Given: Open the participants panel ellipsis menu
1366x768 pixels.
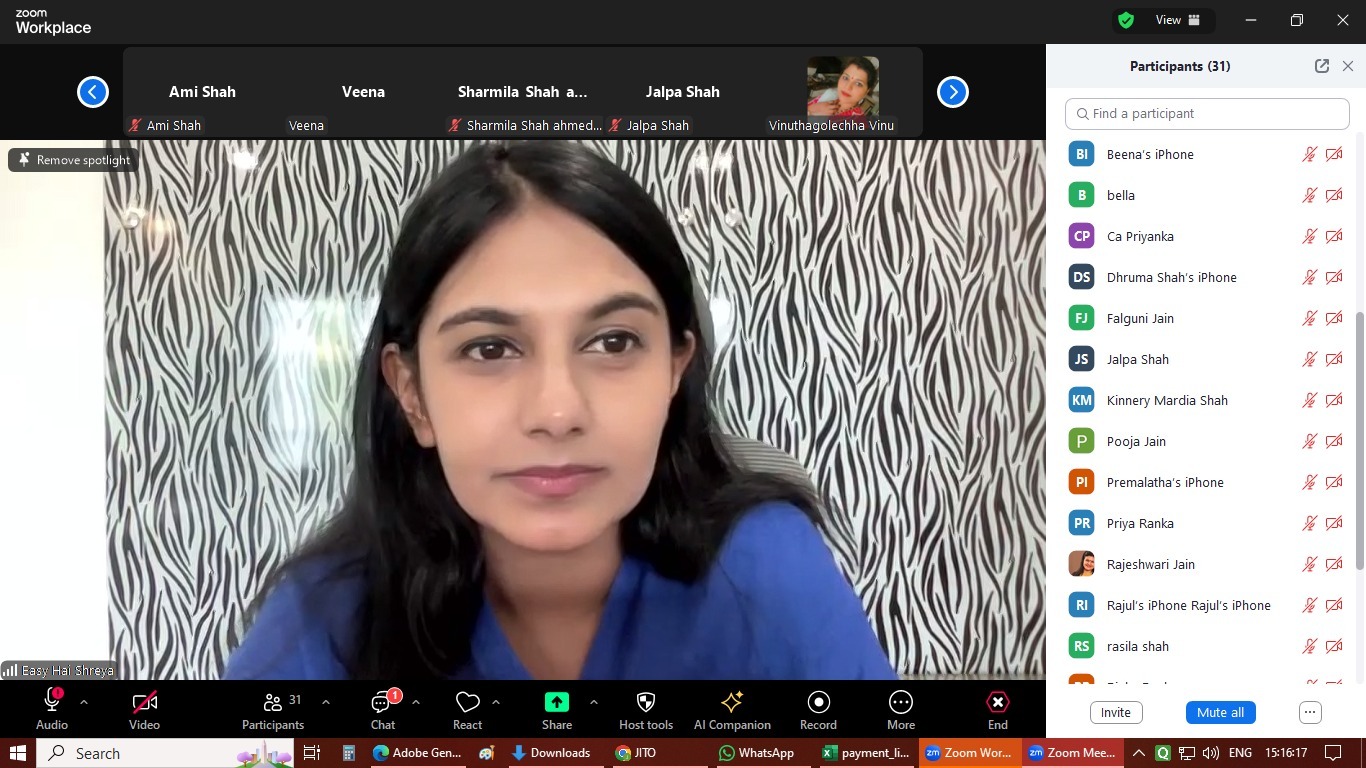Looking at the screenshot, I should click(1310, 713).
